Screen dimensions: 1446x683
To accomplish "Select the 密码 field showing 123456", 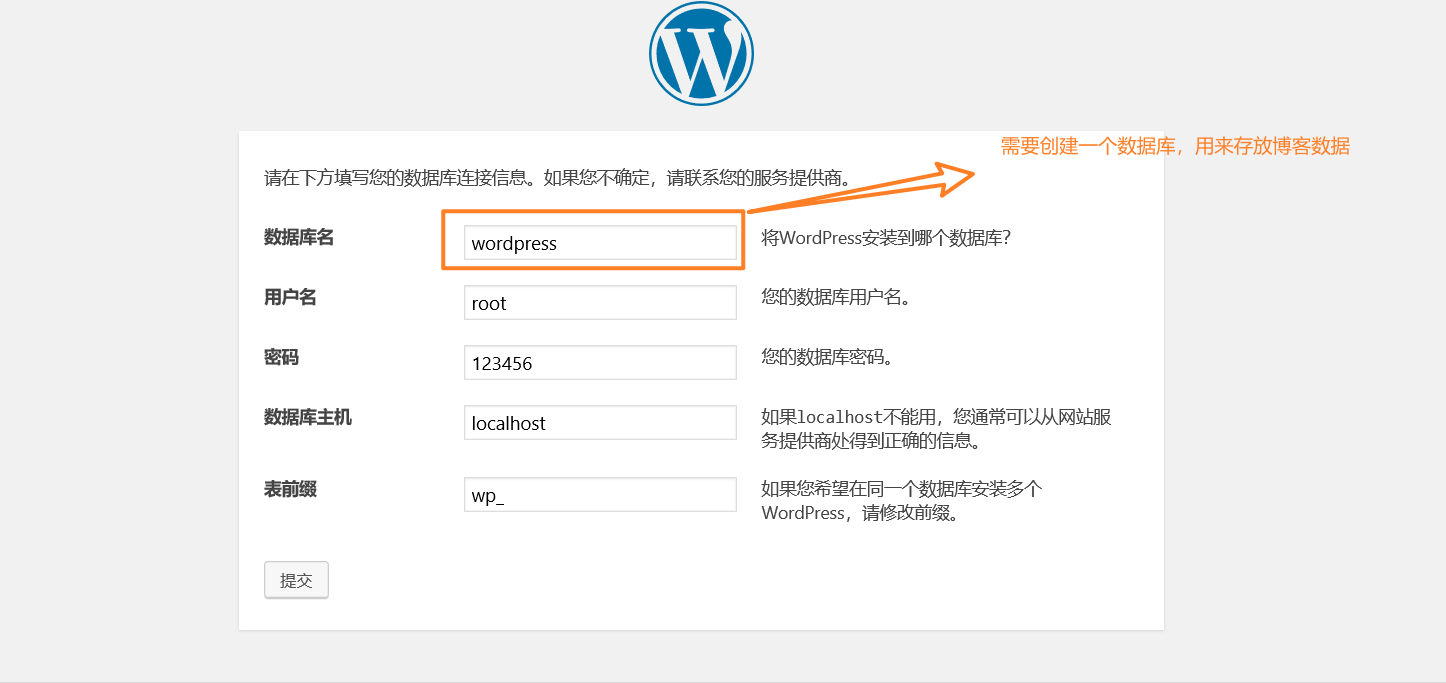I will (x=600, y=363).
